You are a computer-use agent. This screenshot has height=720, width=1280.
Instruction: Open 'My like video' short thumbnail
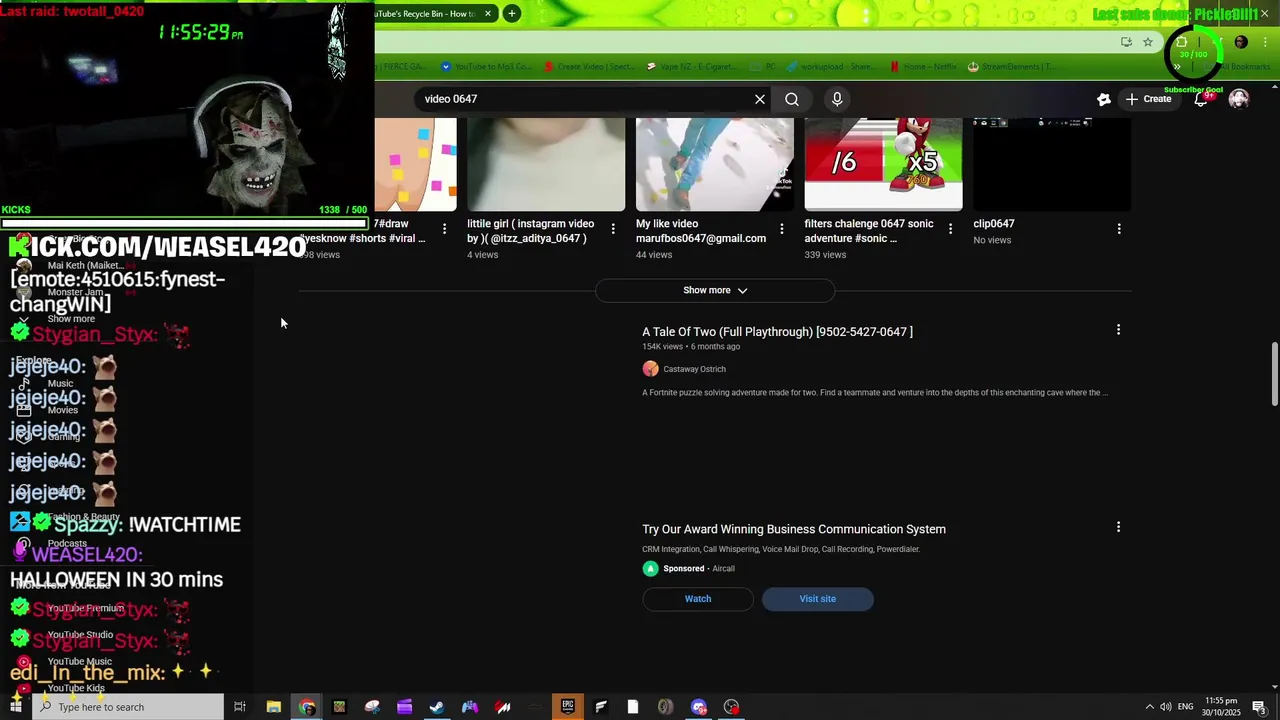(x=715, y=164)
